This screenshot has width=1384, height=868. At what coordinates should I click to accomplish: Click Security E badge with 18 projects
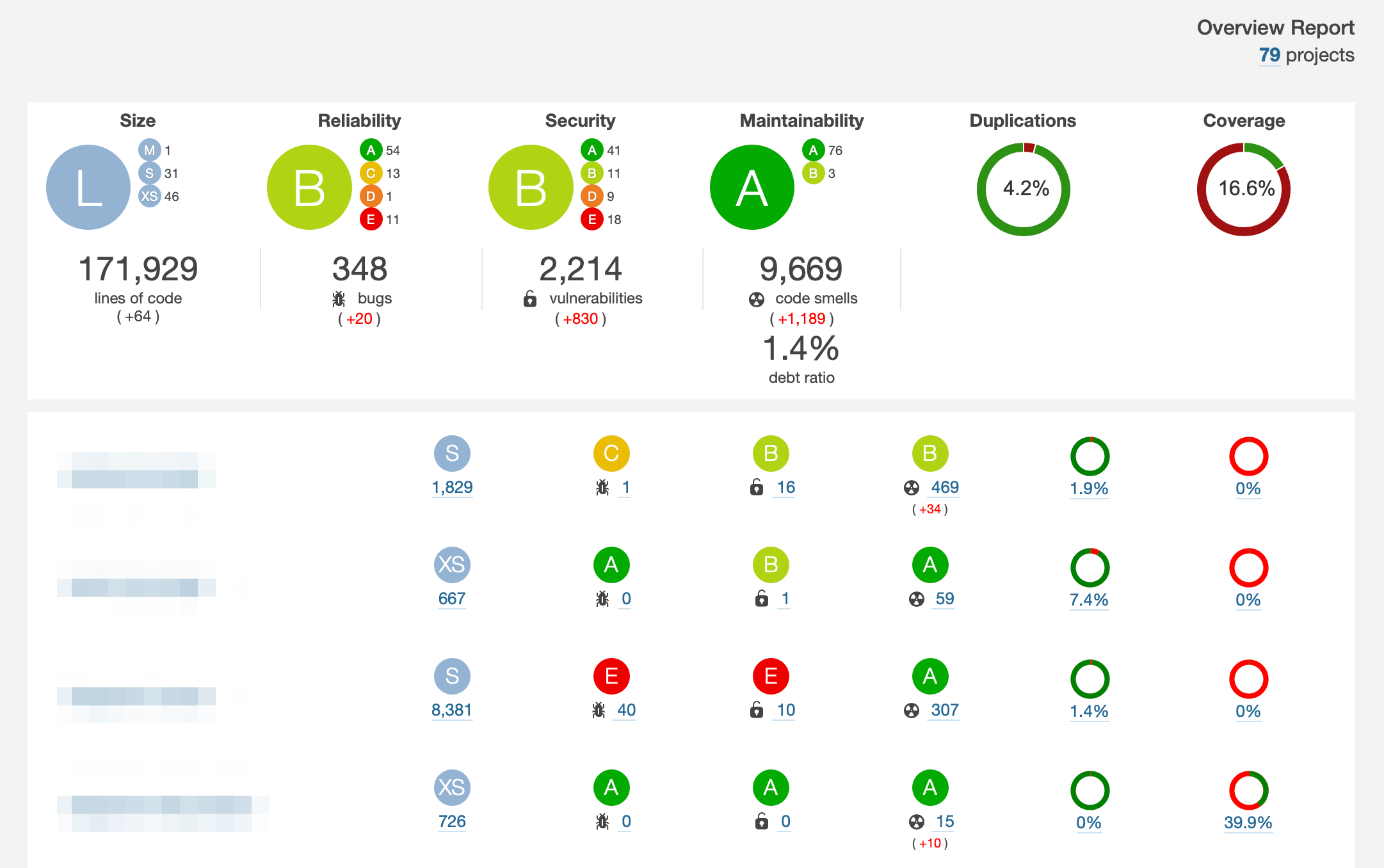point(592,220)
